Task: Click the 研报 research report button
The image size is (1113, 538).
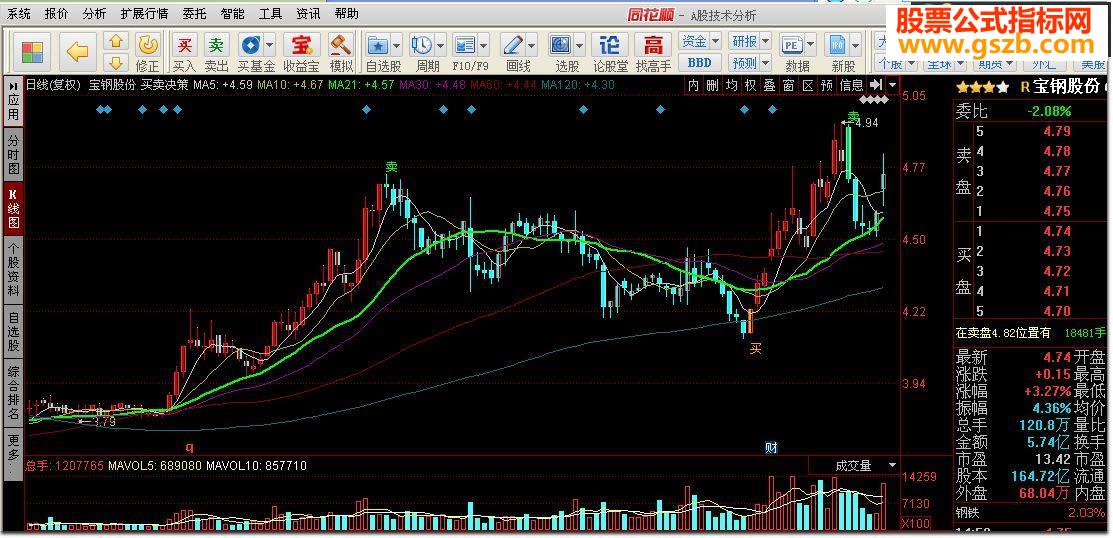Action: 745,40
